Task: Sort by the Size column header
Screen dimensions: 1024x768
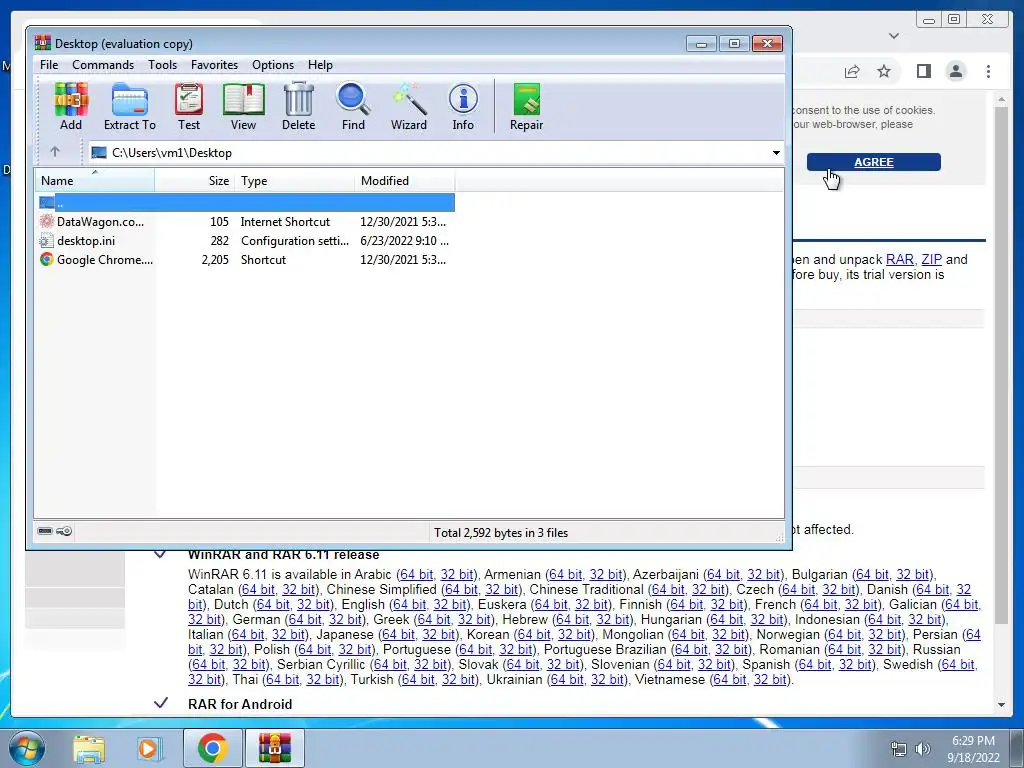Action: tap(194, 180)
